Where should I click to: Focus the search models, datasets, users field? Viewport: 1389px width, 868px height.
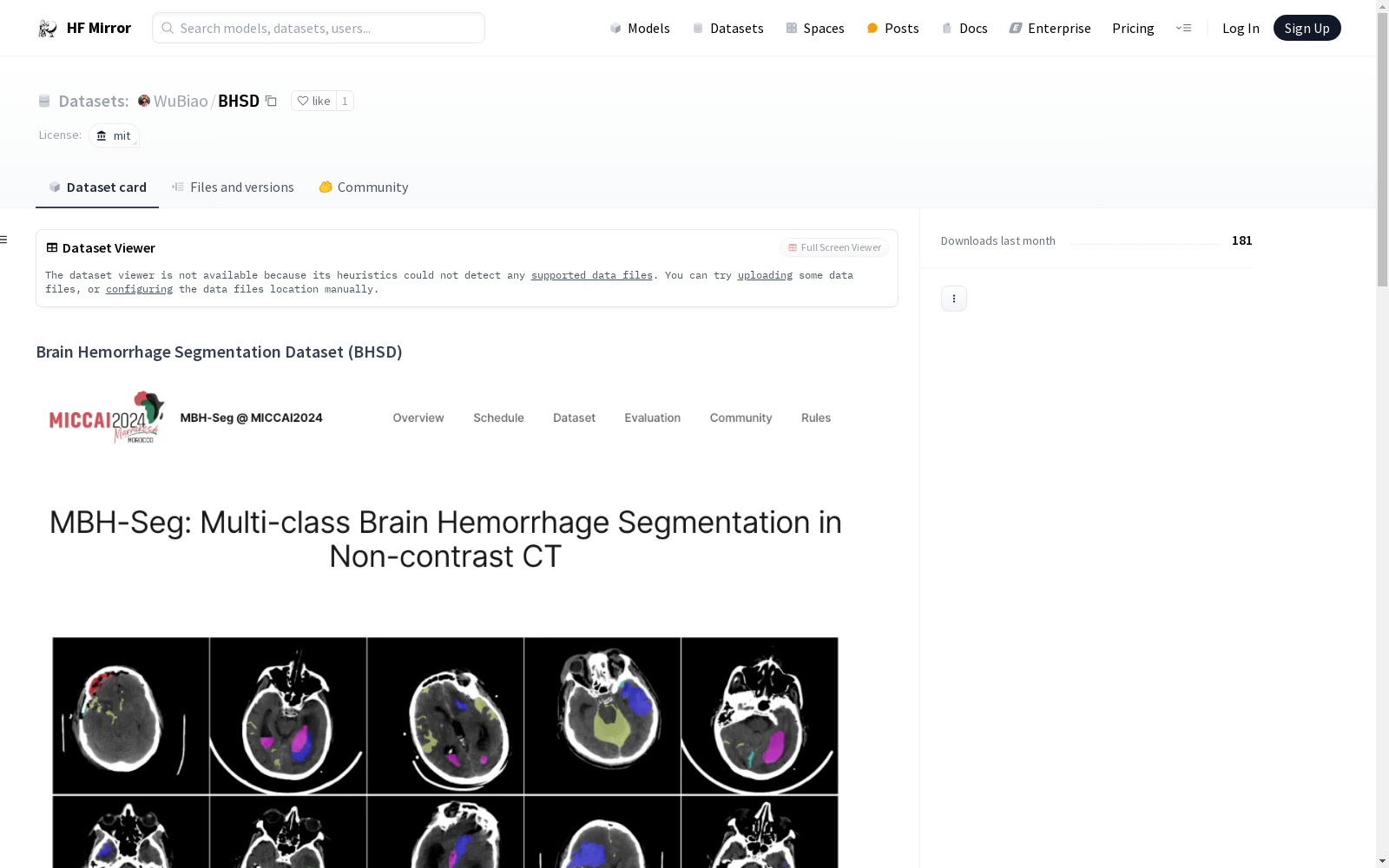[319, 28]
